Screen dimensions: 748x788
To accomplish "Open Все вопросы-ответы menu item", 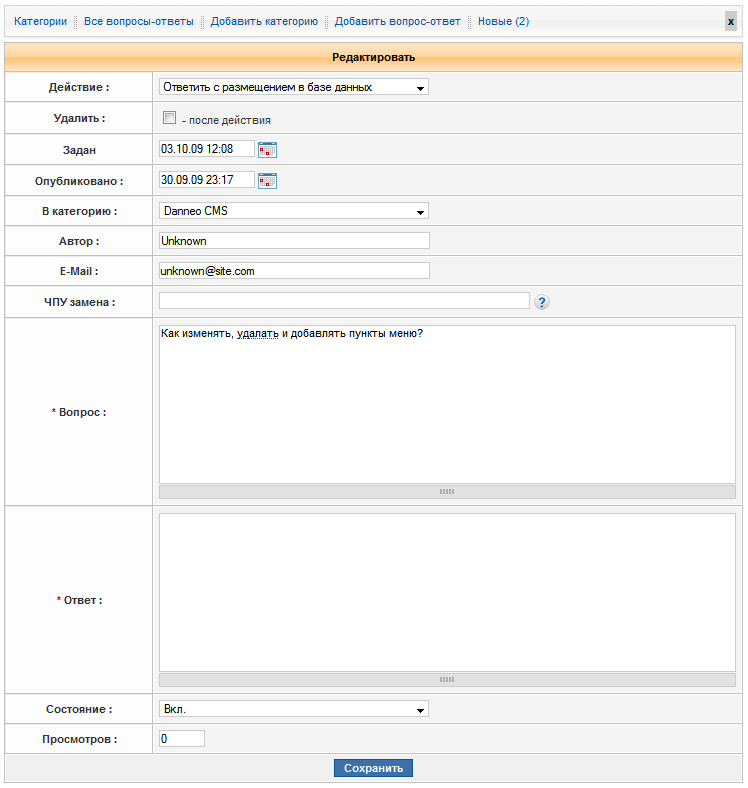I will coord(139,21).
